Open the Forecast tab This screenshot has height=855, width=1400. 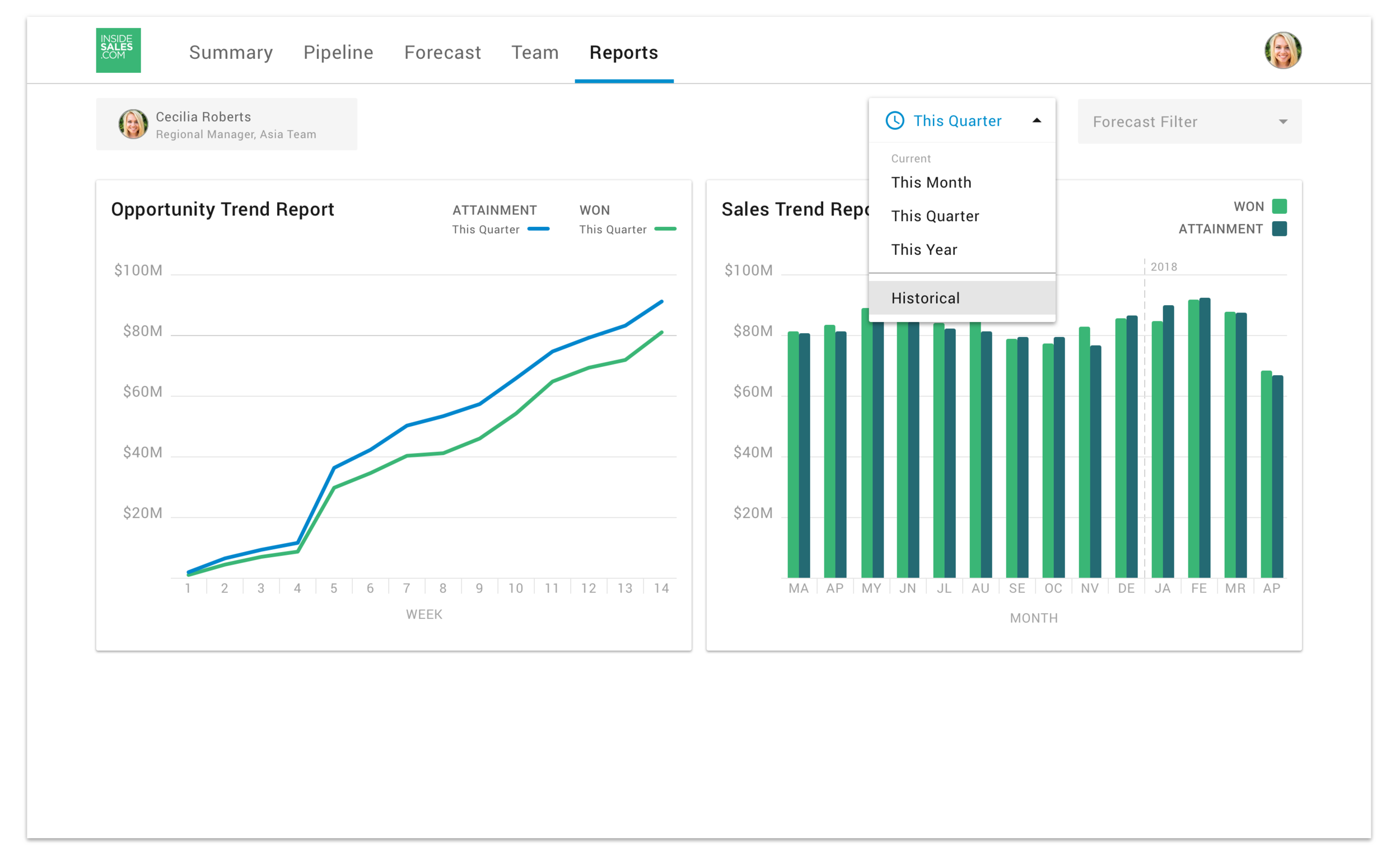point(442,52)
